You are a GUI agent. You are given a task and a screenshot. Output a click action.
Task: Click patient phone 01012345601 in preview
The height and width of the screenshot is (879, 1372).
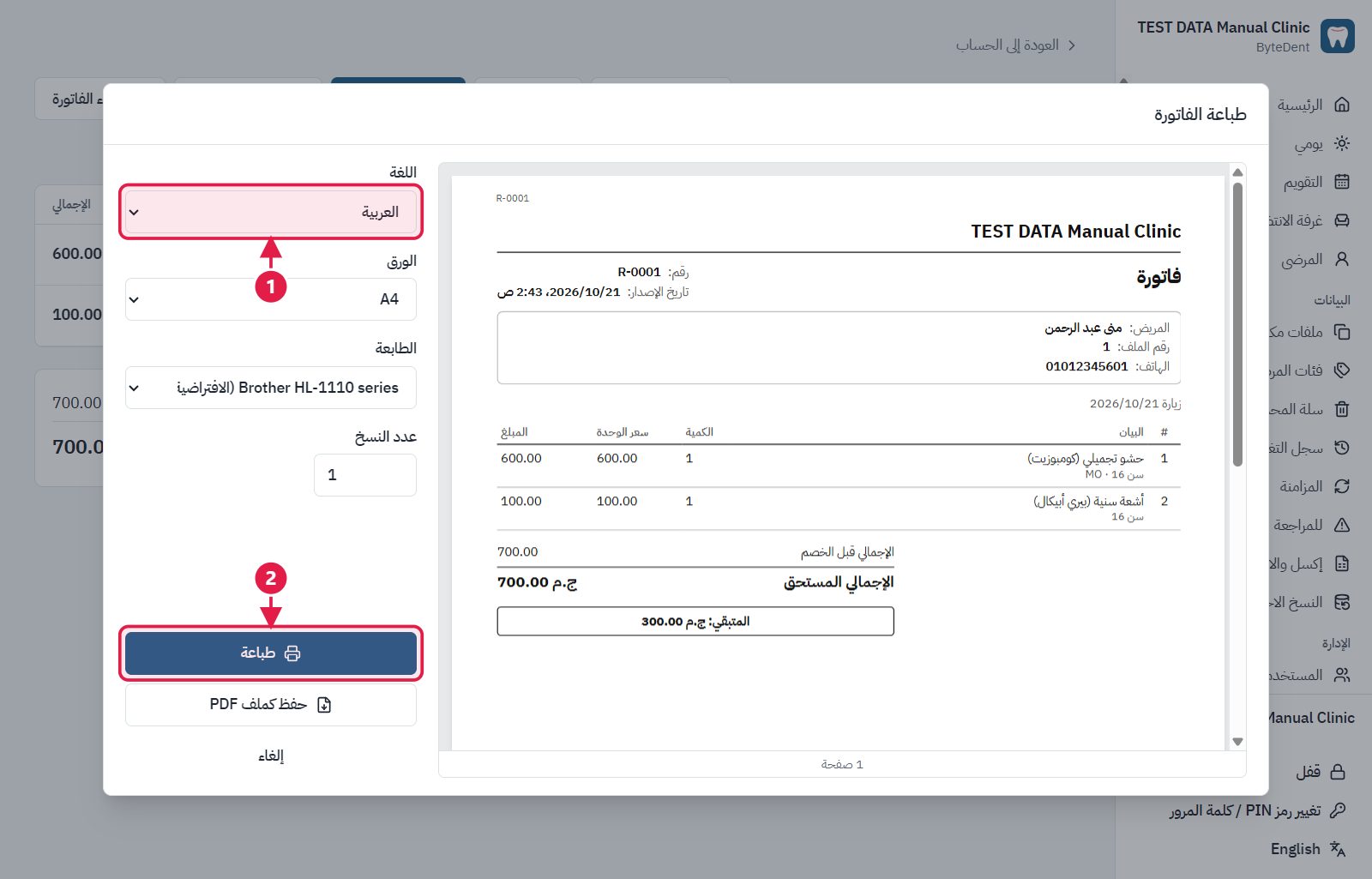(1086, 366)
